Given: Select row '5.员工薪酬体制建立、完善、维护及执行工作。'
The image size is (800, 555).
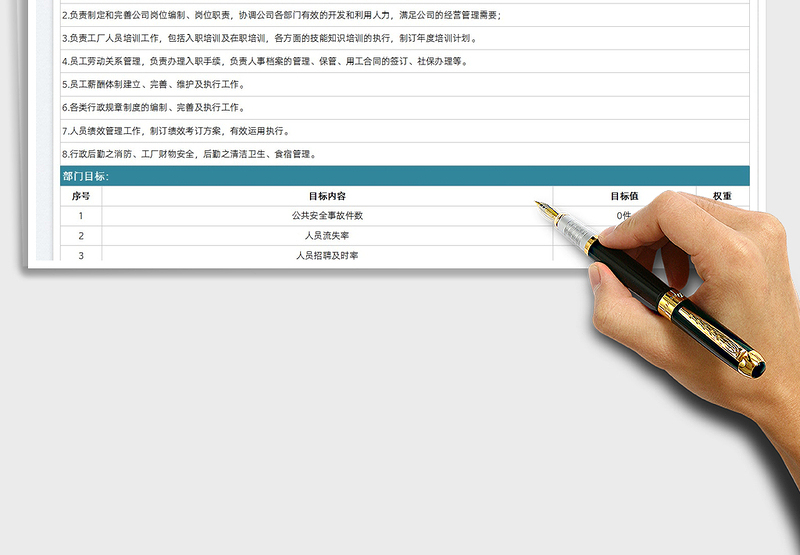Looking at the screenshot, I should pyautogui.click(x=405, y=85).
